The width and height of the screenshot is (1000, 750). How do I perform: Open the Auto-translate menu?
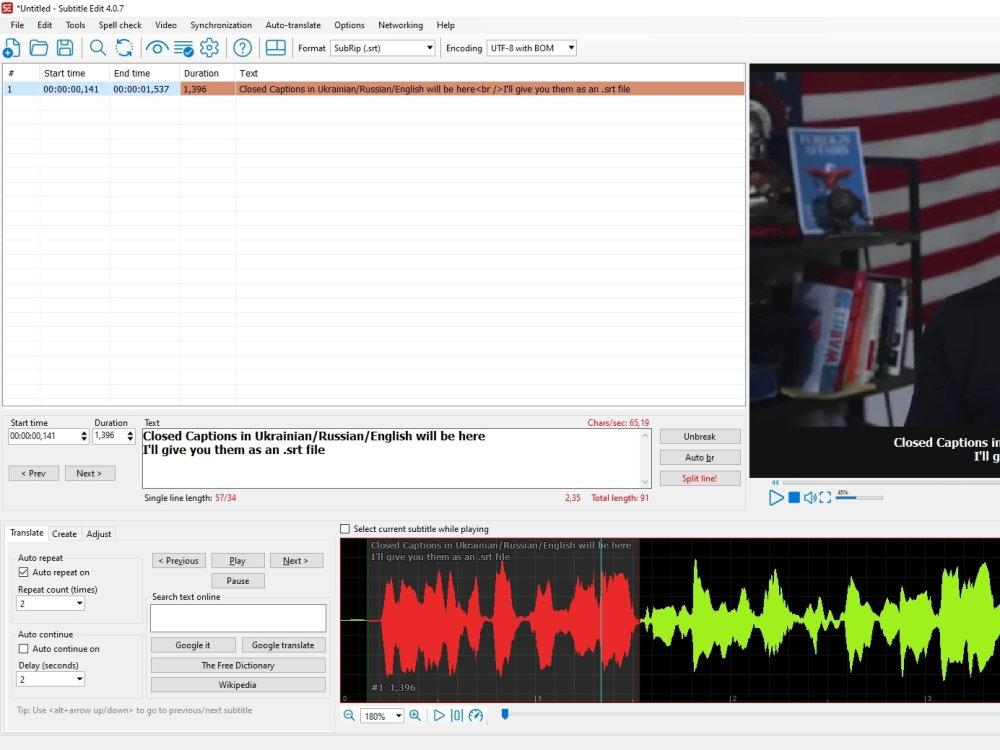tap(293, 25)
